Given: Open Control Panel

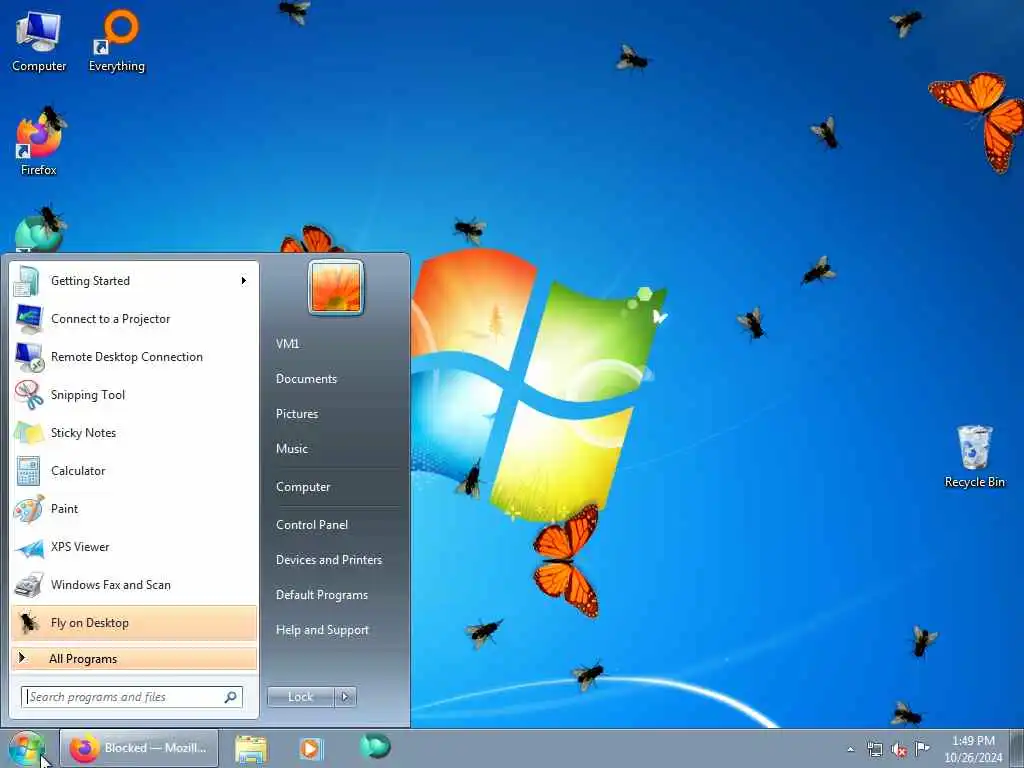Looking at the screenshot, I should (312, 525).
